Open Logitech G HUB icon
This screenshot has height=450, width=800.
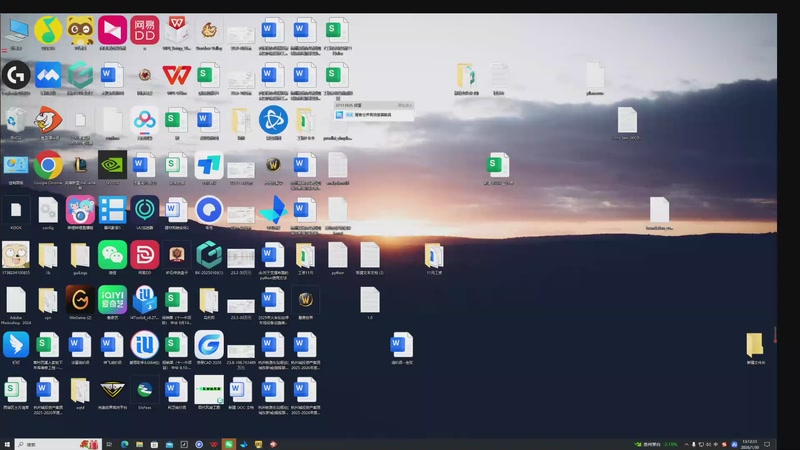click(16, 77)
